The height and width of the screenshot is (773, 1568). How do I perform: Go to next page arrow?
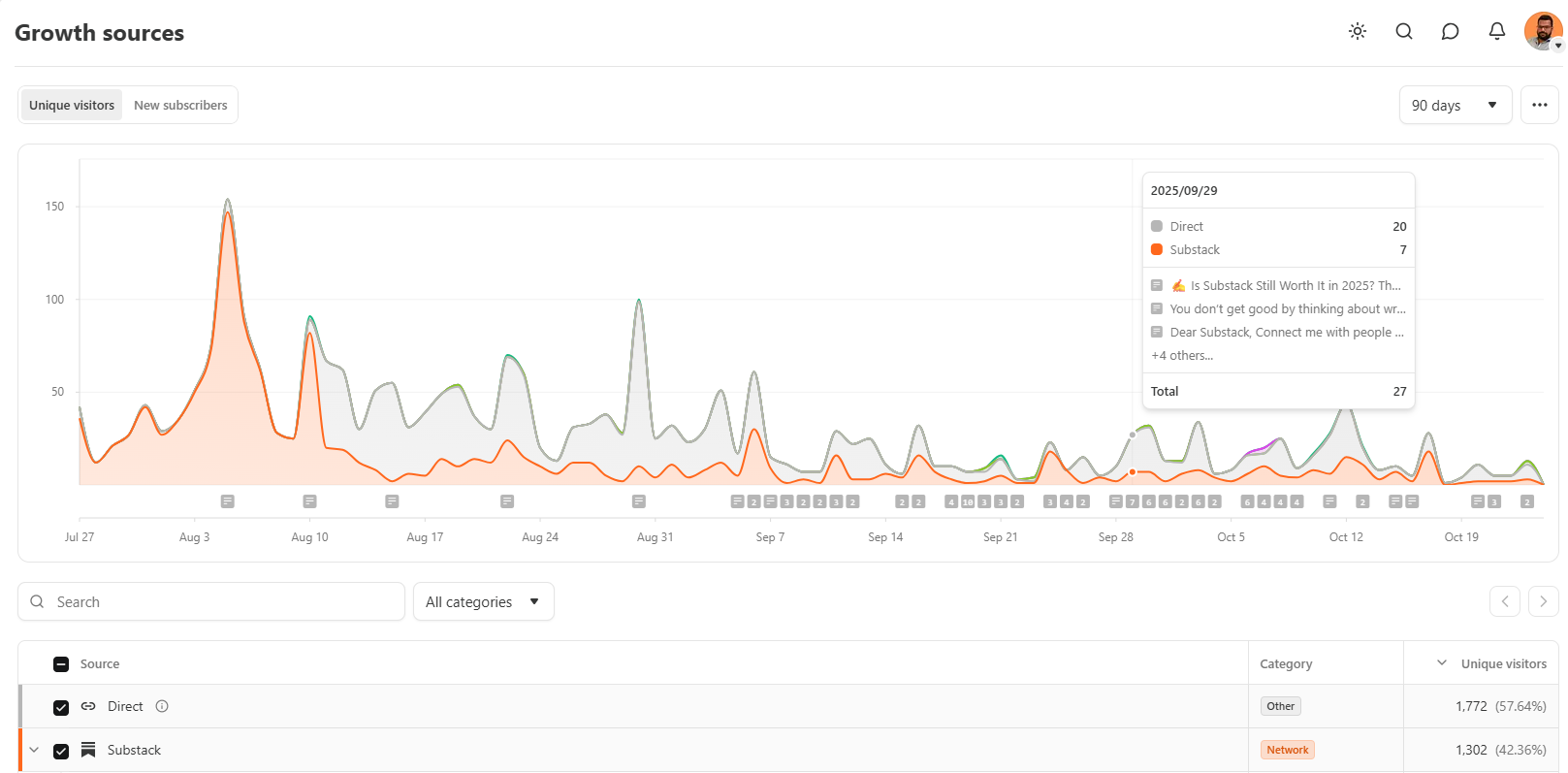(x=1544, y=601)
